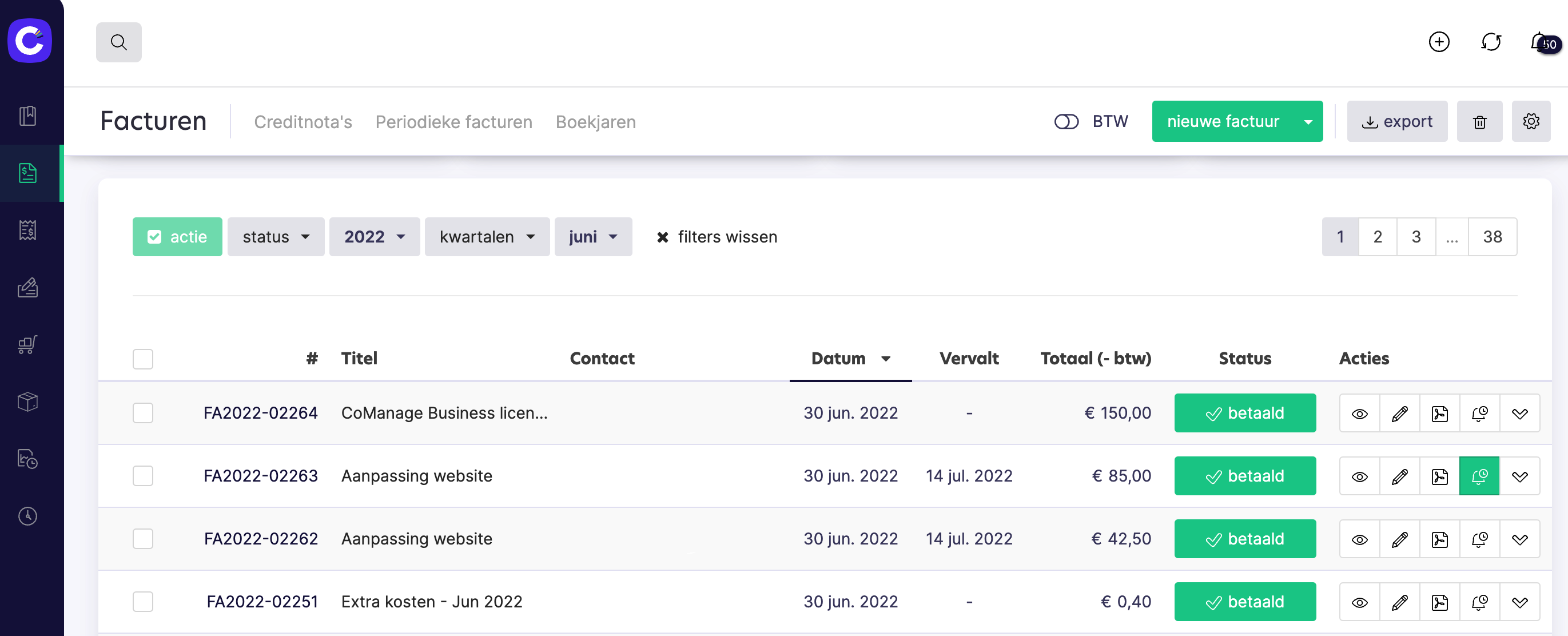Screen dimensions: 1568x636
Task: Click betaald status of FA2022-02263
Action: point(1245,476)
